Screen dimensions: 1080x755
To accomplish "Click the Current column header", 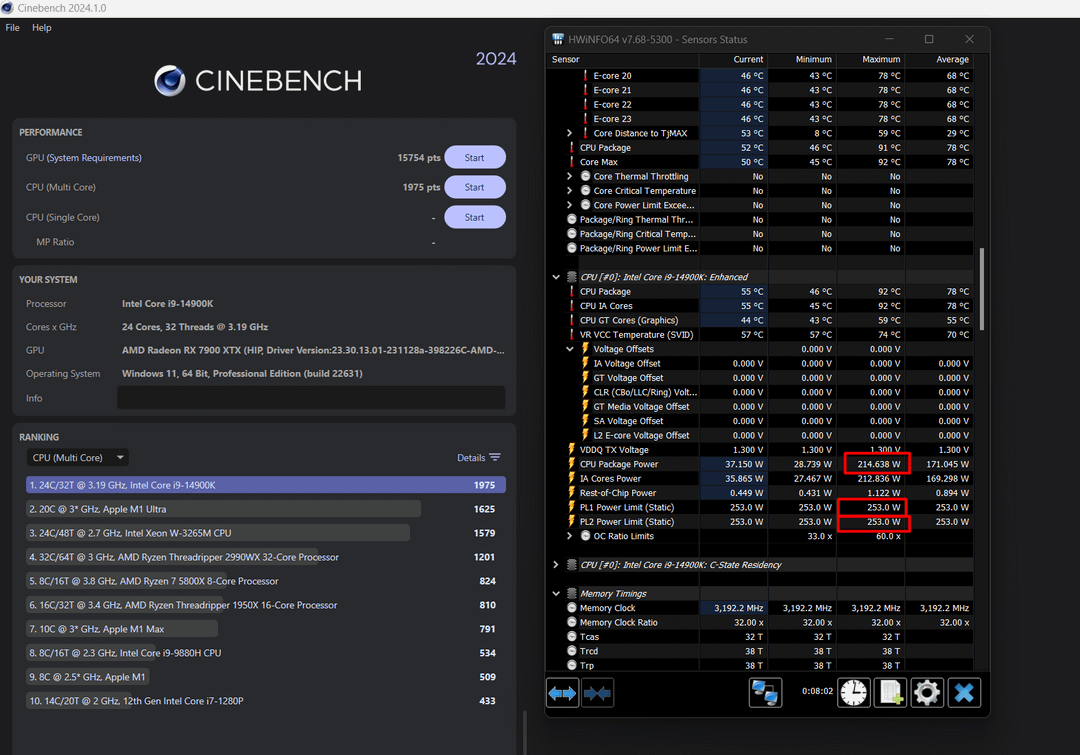I will pos(734,59).
